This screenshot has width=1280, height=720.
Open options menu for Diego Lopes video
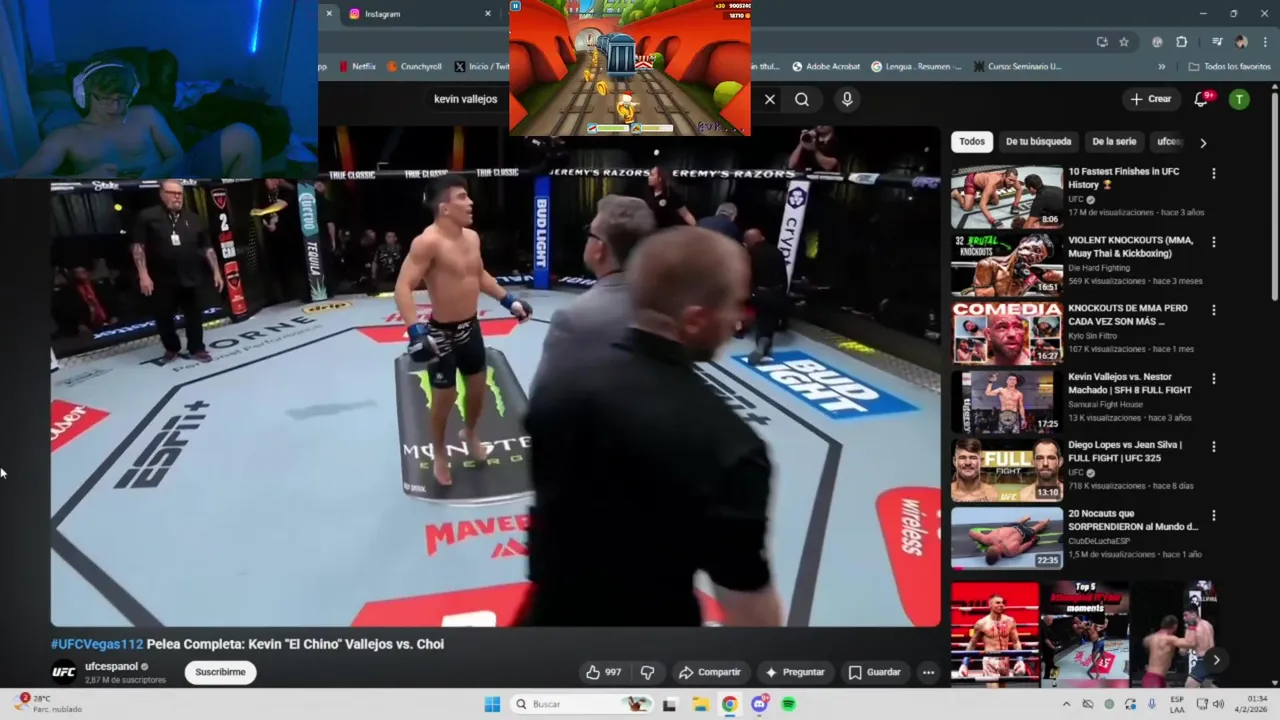click(1214, 447)
